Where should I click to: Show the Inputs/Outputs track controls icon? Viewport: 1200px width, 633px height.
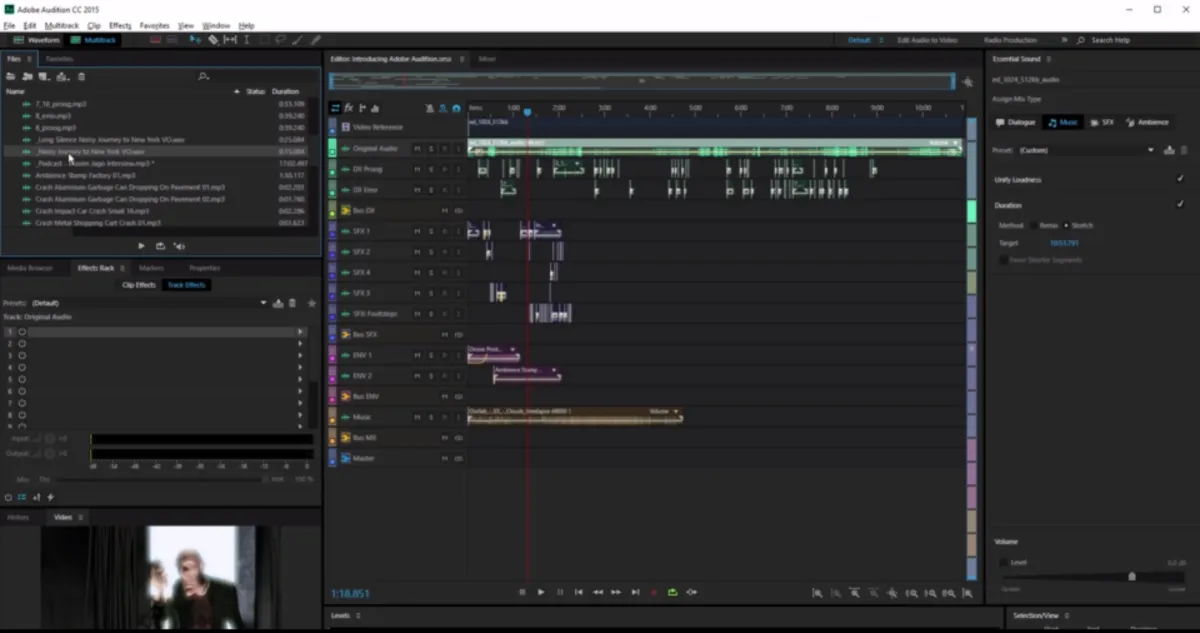click(x=334, y=108)
